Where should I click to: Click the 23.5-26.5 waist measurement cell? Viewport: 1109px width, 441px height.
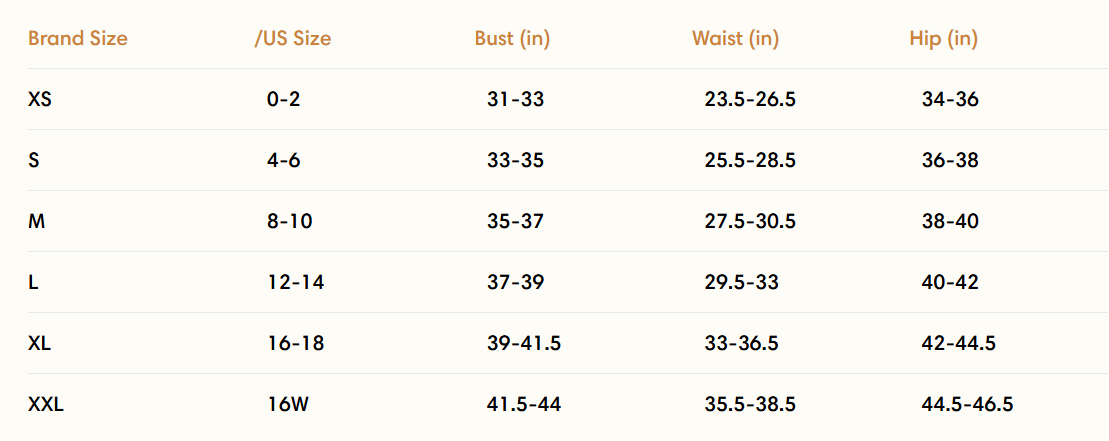tap(750, 99)
